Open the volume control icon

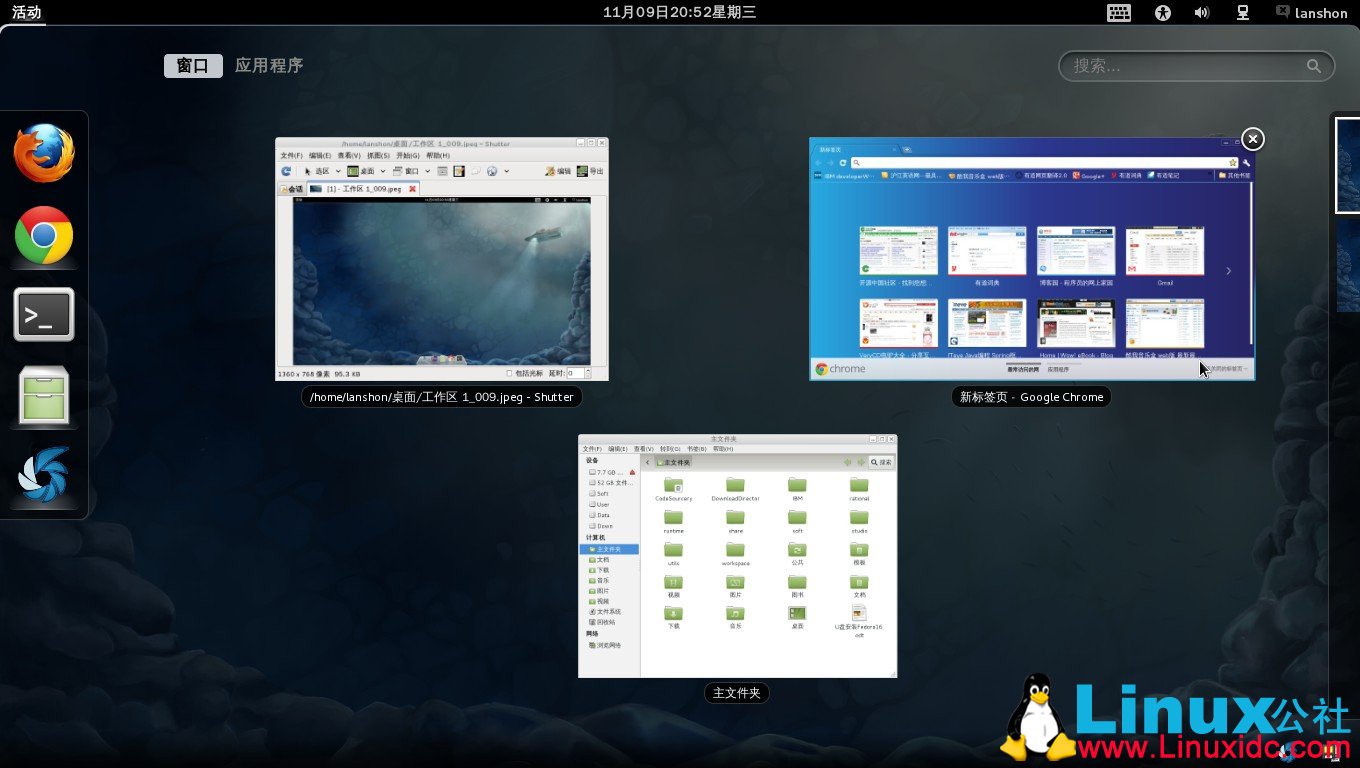click(x=1201, y=13)
